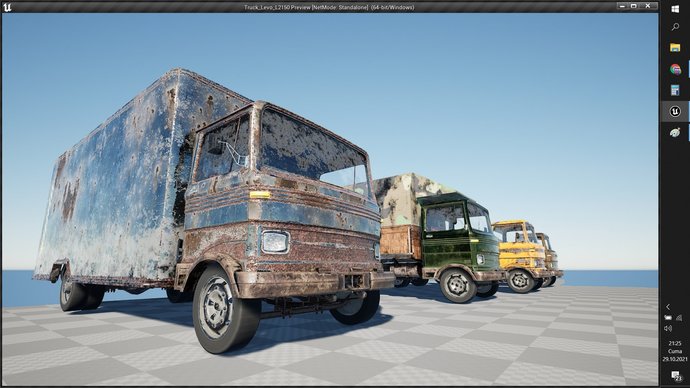Open the taskbar search magnifier
The image size is (690, 388).
tap(675, 27)
